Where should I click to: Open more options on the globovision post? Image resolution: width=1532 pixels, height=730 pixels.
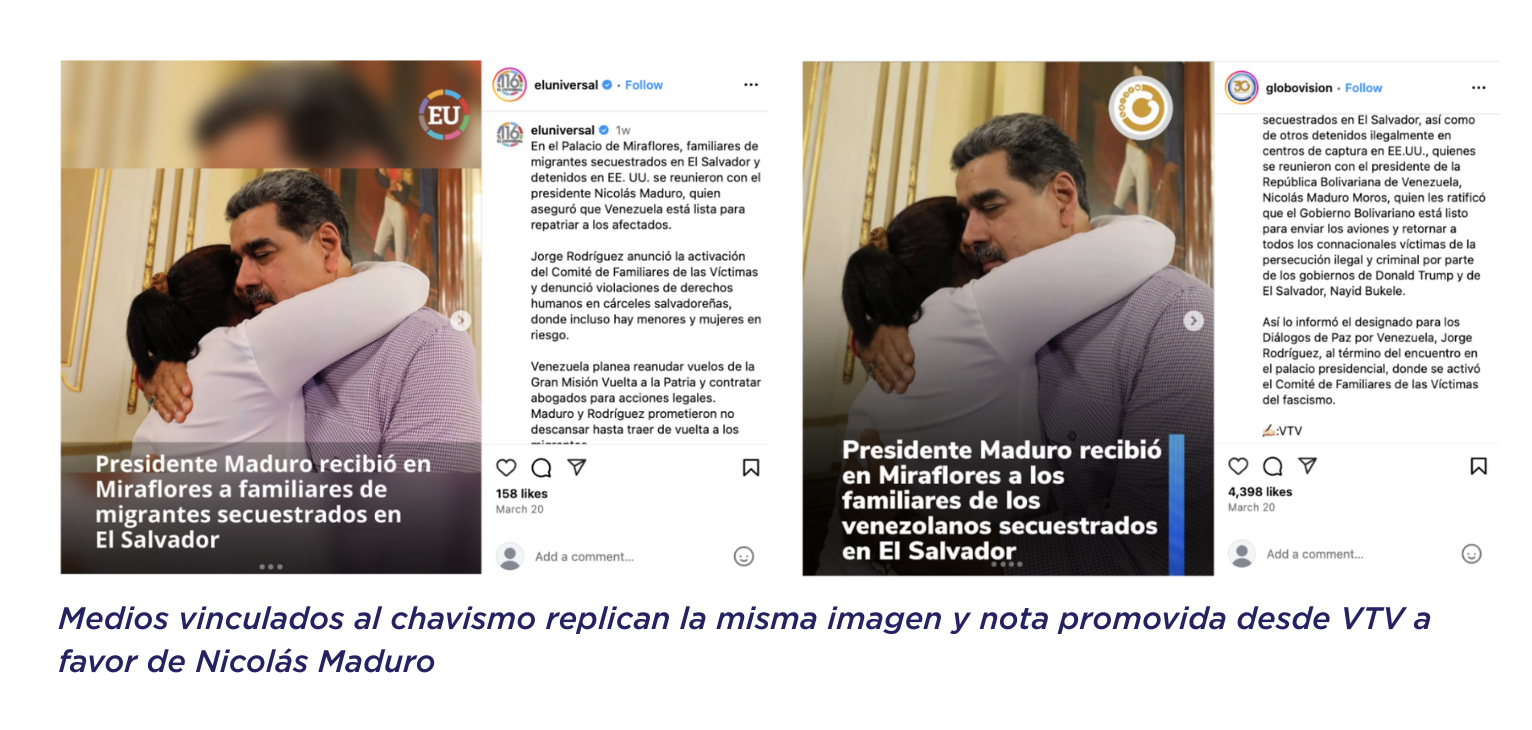1478,88
